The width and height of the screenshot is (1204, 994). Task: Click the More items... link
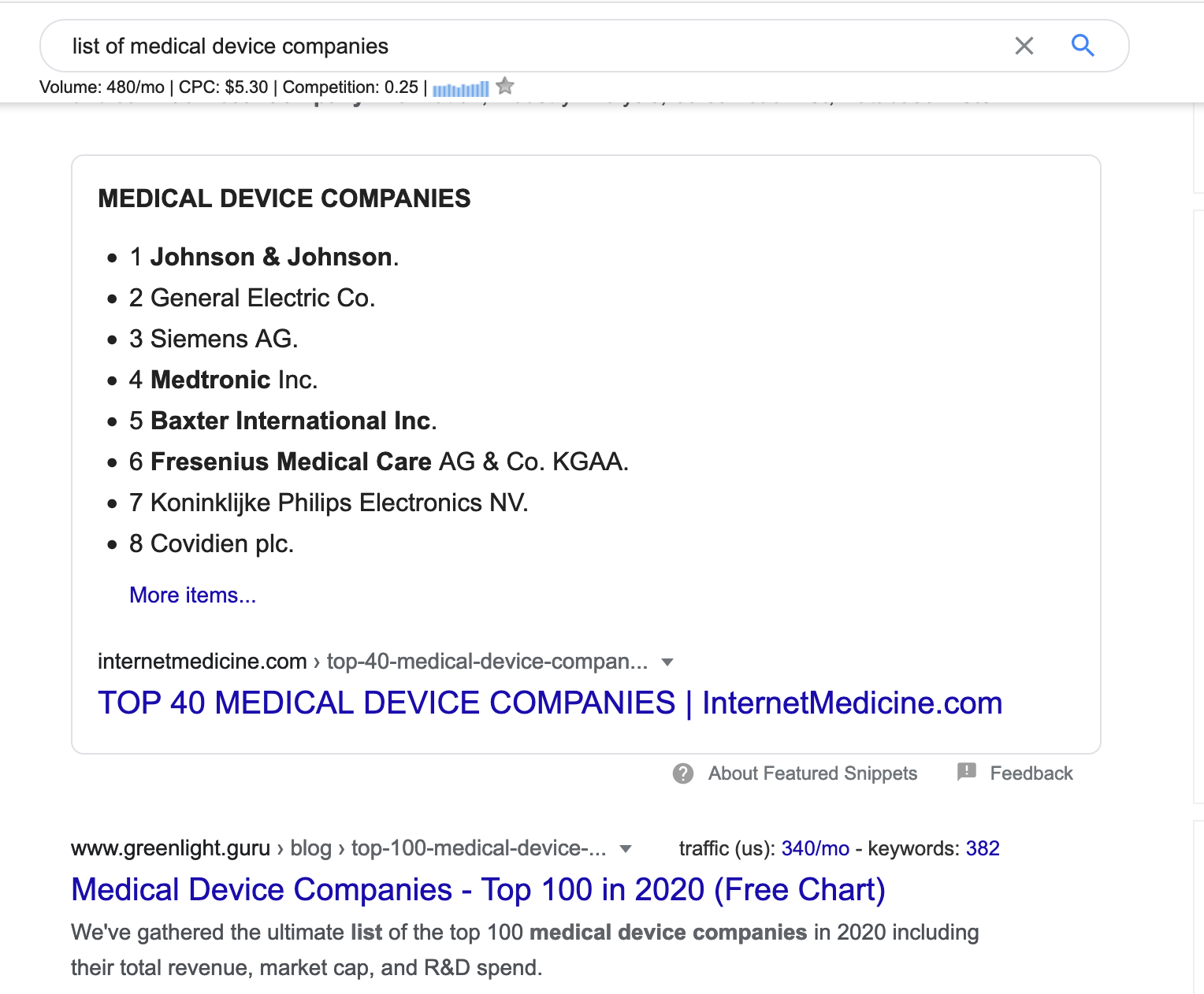193,595
